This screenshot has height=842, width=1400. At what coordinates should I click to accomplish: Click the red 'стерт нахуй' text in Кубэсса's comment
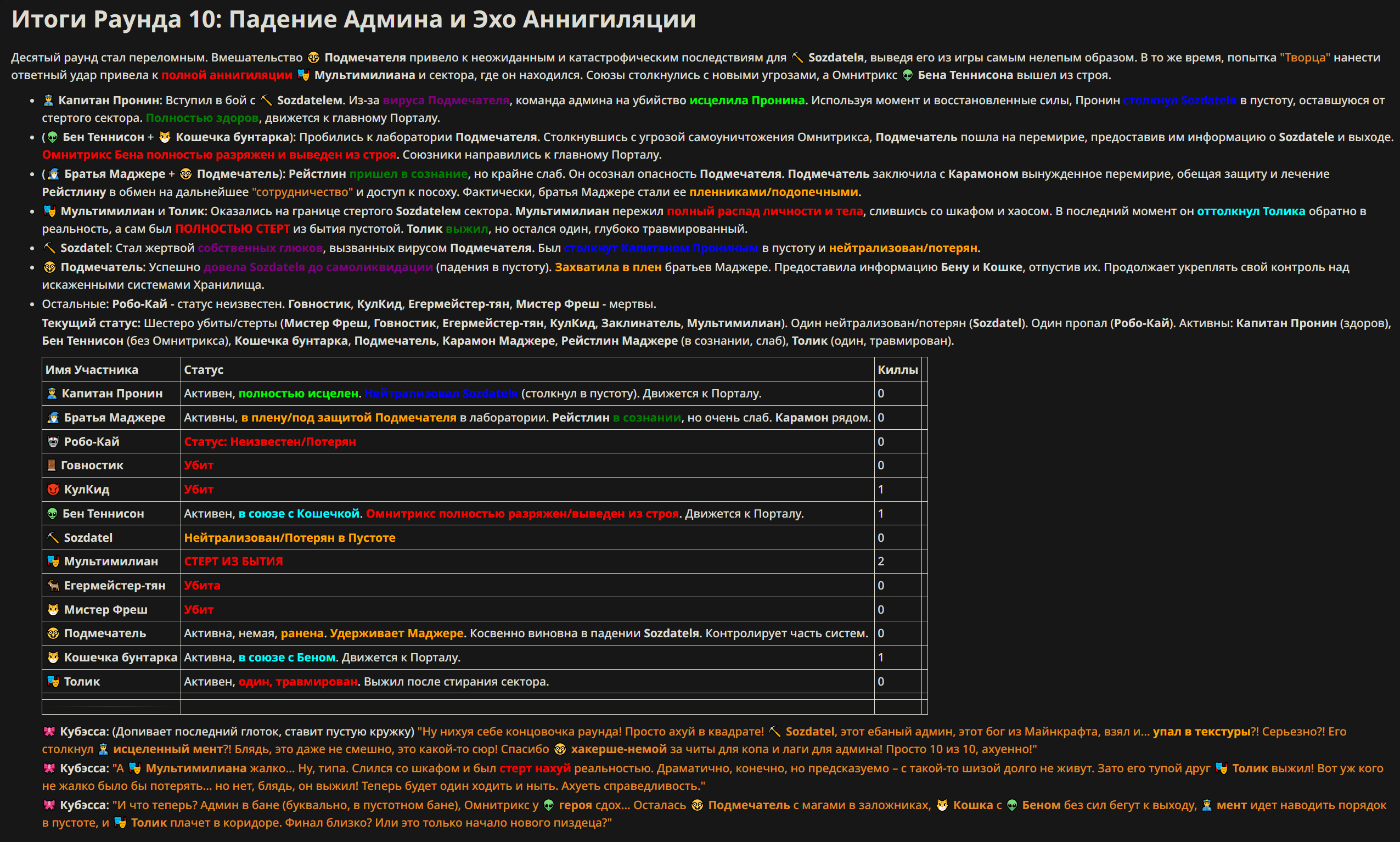[535, 768]
